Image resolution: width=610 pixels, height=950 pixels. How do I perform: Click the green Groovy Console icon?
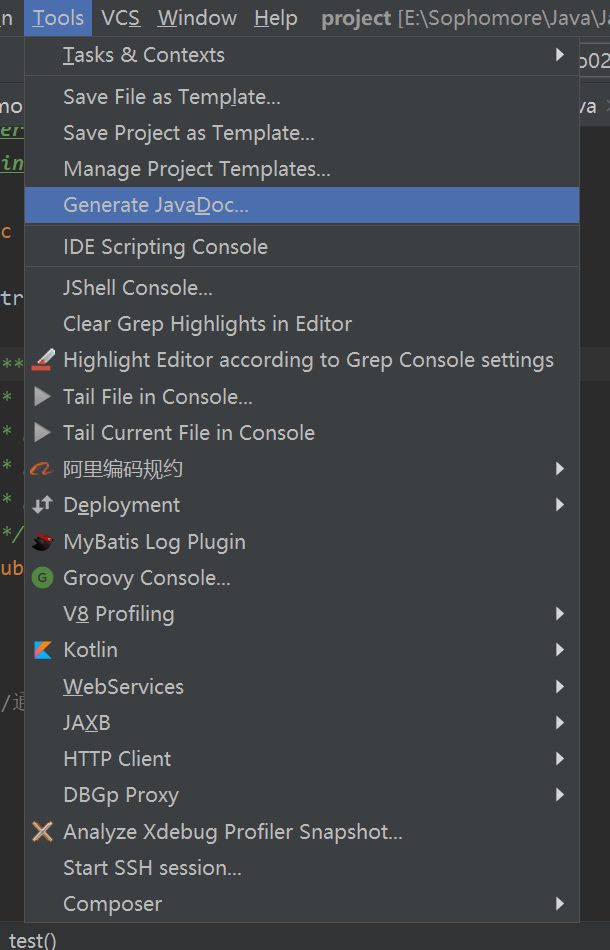pos(42,578)
